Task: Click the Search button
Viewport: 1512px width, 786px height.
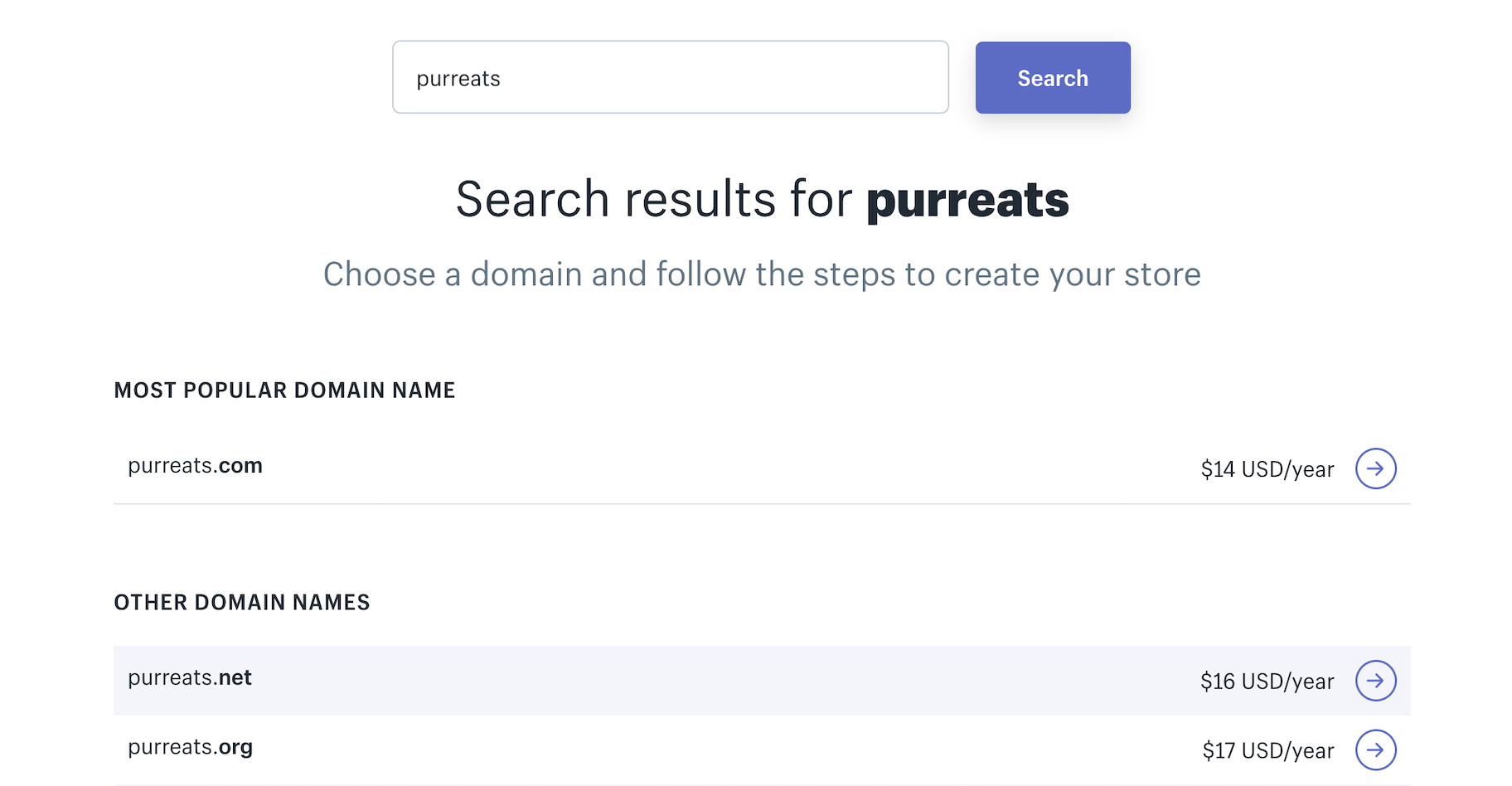Action: 1052,78
